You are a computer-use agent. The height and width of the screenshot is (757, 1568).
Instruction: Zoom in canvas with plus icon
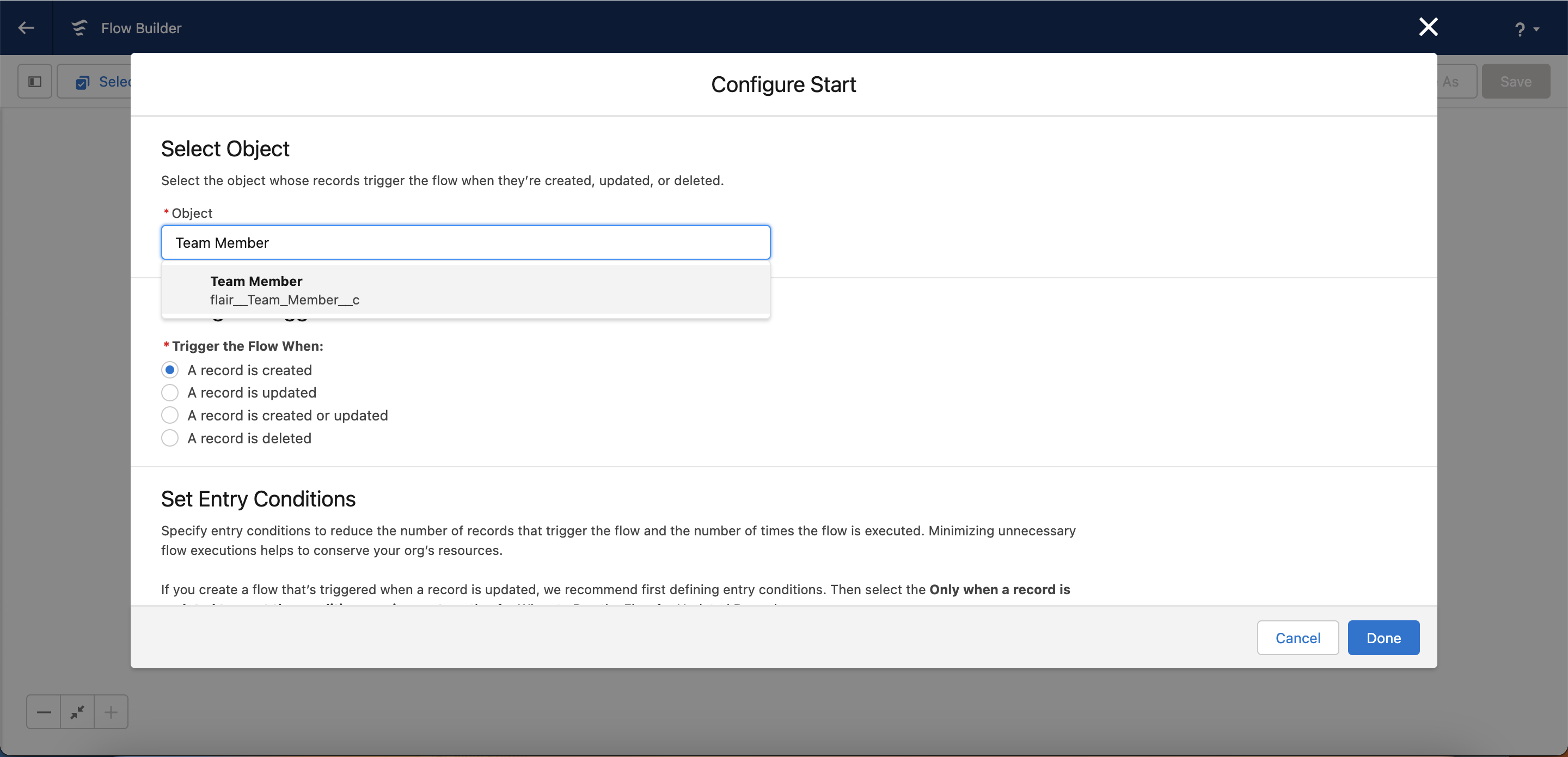[111, 712]
